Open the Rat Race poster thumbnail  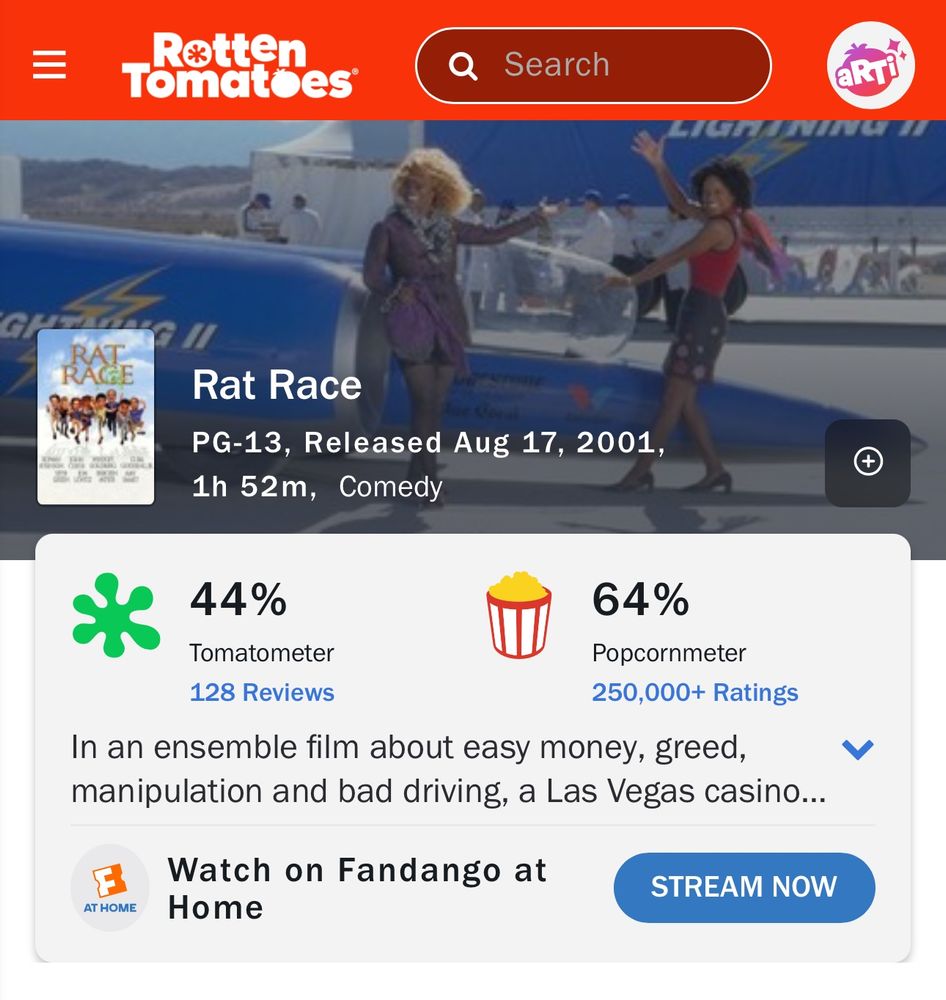[x=96, y=417]
